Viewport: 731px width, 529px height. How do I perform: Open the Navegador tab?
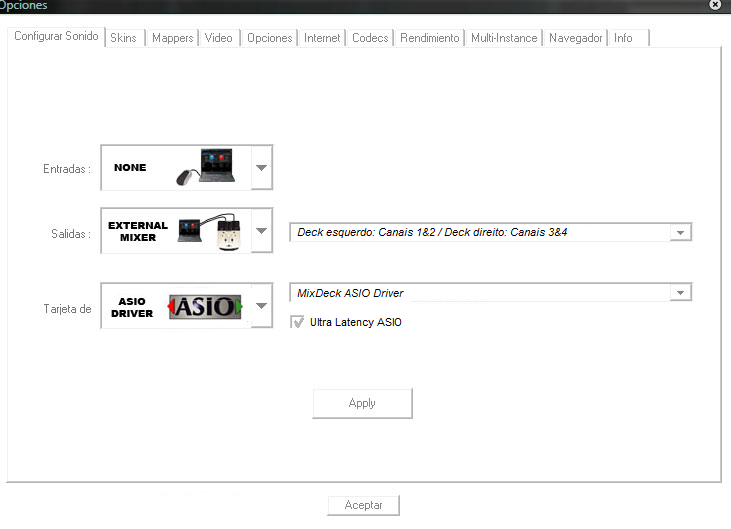point(575,38)
